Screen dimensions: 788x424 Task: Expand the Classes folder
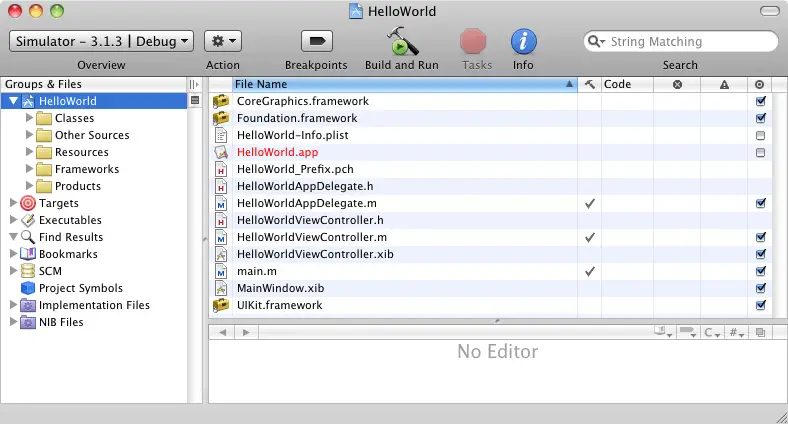click(x=29, y=118)
